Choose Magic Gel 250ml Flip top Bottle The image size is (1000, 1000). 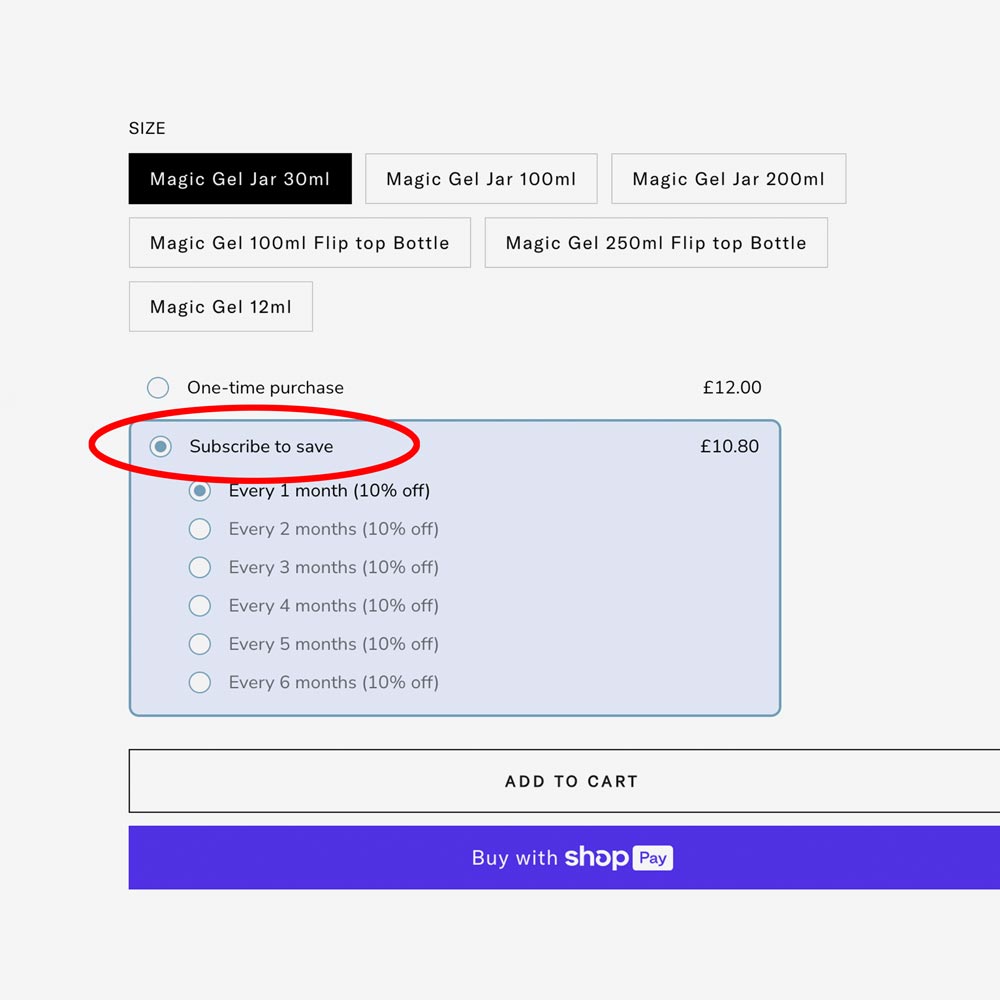(656, 243)
